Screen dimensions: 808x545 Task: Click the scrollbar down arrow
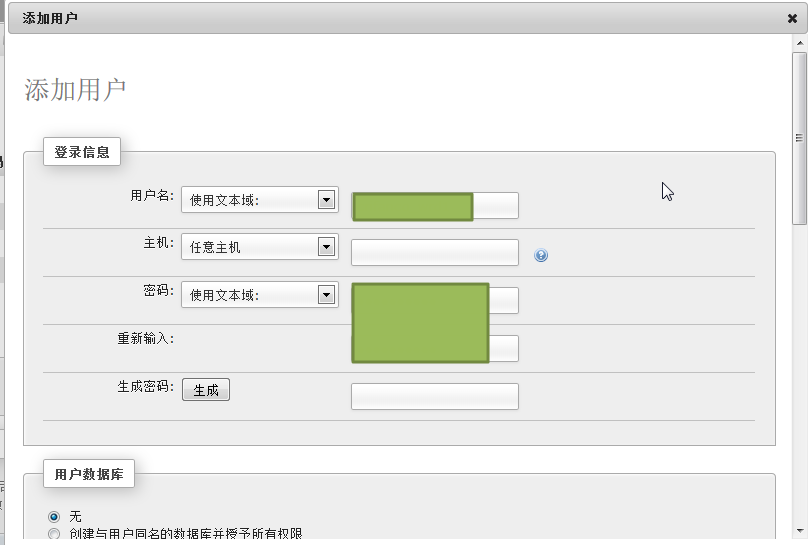click(x=799, y=529)
